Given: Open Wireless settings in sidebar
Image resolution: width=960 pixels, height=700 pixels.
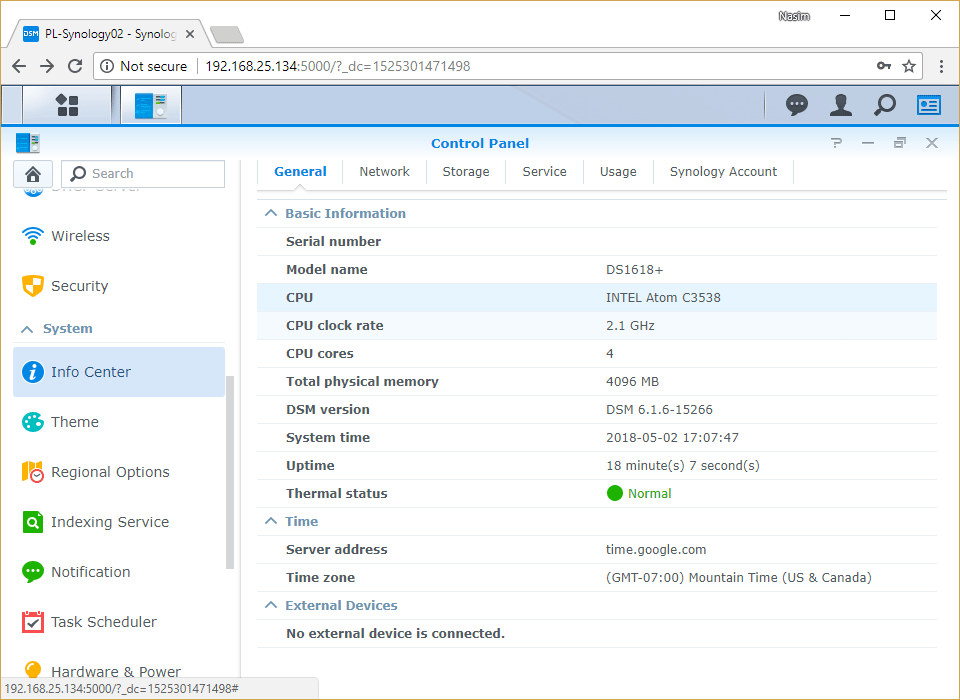Looking at the screenshot, I should click(x=119, y=236).
